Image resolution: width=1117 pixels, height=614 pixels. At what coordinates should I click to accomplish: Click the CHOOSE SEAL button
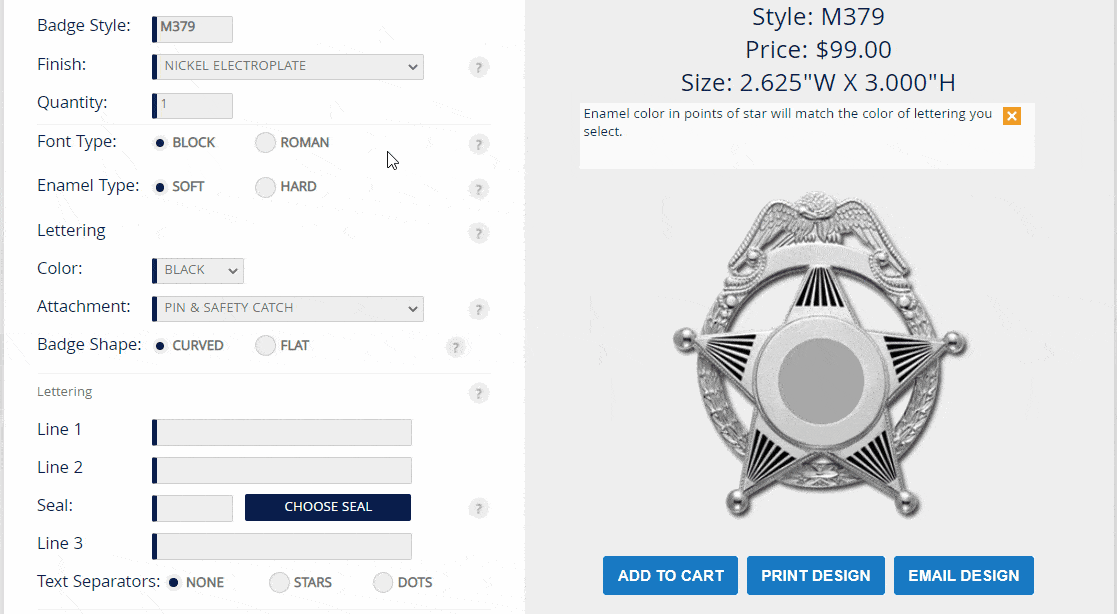pyautogui.click(x=328, y=507)
